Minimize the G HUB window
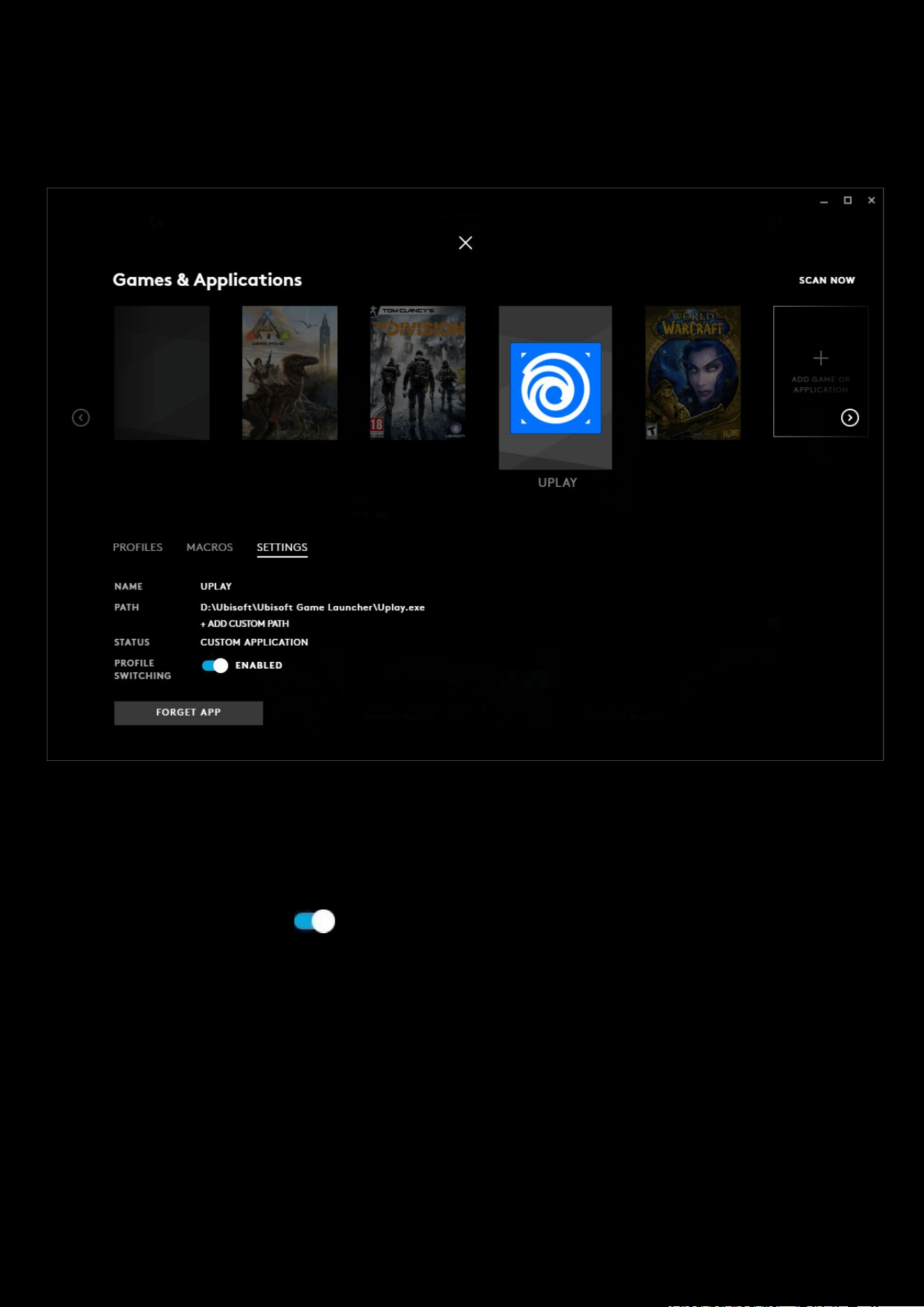 [824, 201]
